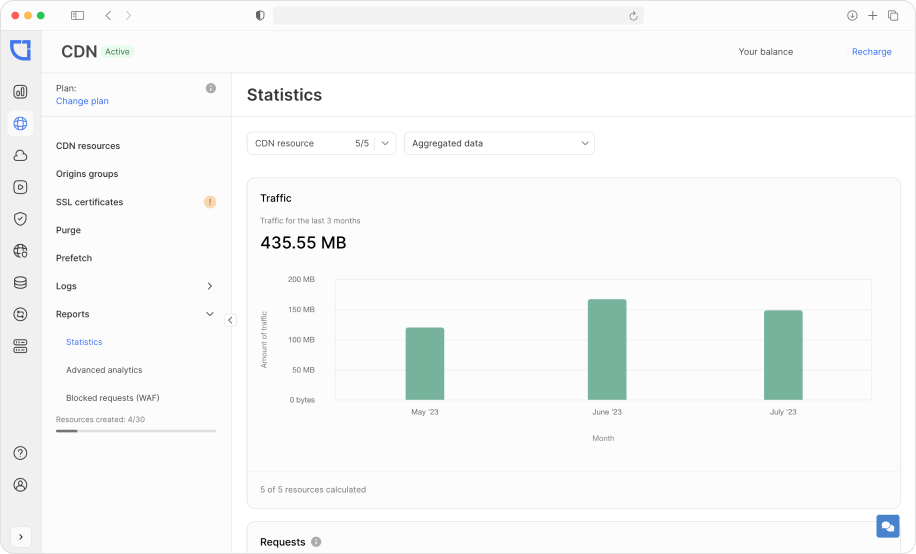Viewport: 916px width, 554px height.
Task: Click 'Traffic for the last 3 months' text
Action: (x=310, y=221)
